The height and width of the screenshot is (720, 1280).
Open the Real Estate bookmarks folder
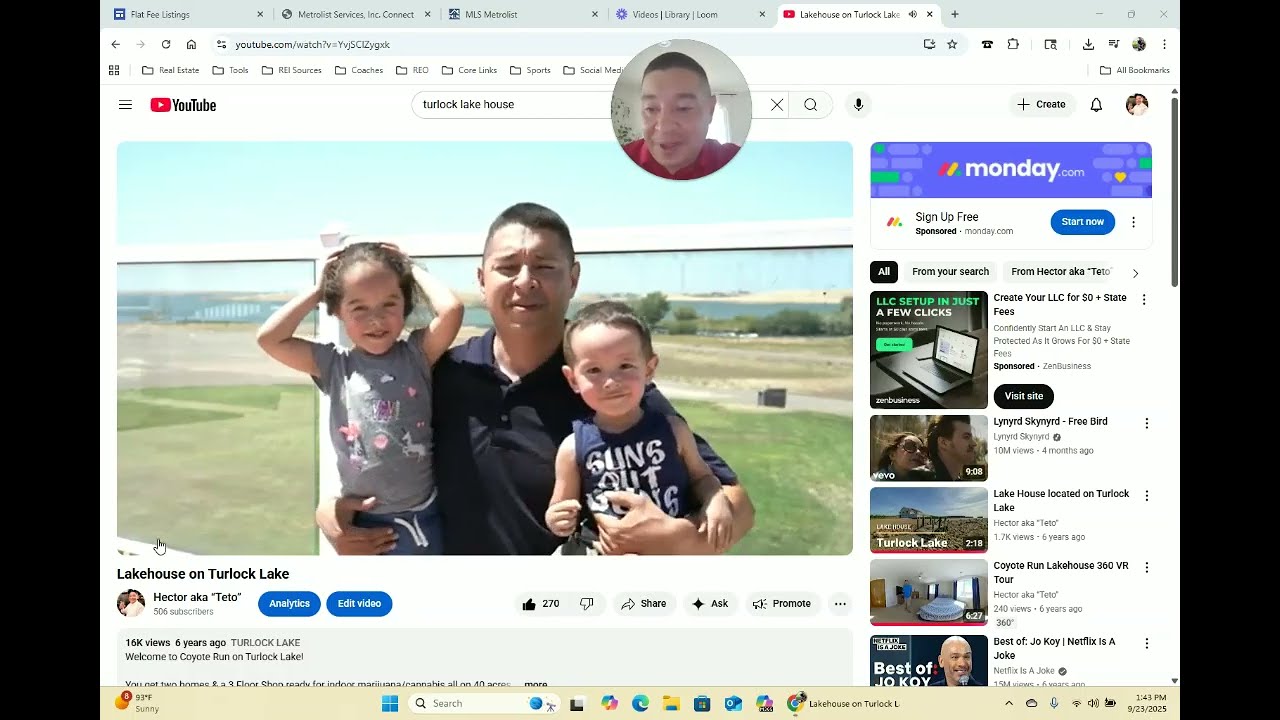click(171, 70)
